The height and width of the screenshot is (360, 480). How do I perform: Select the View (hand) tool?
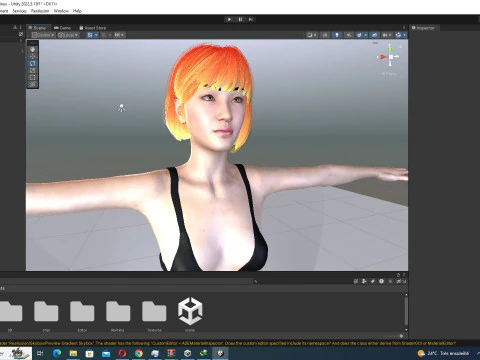click(33, 49)
